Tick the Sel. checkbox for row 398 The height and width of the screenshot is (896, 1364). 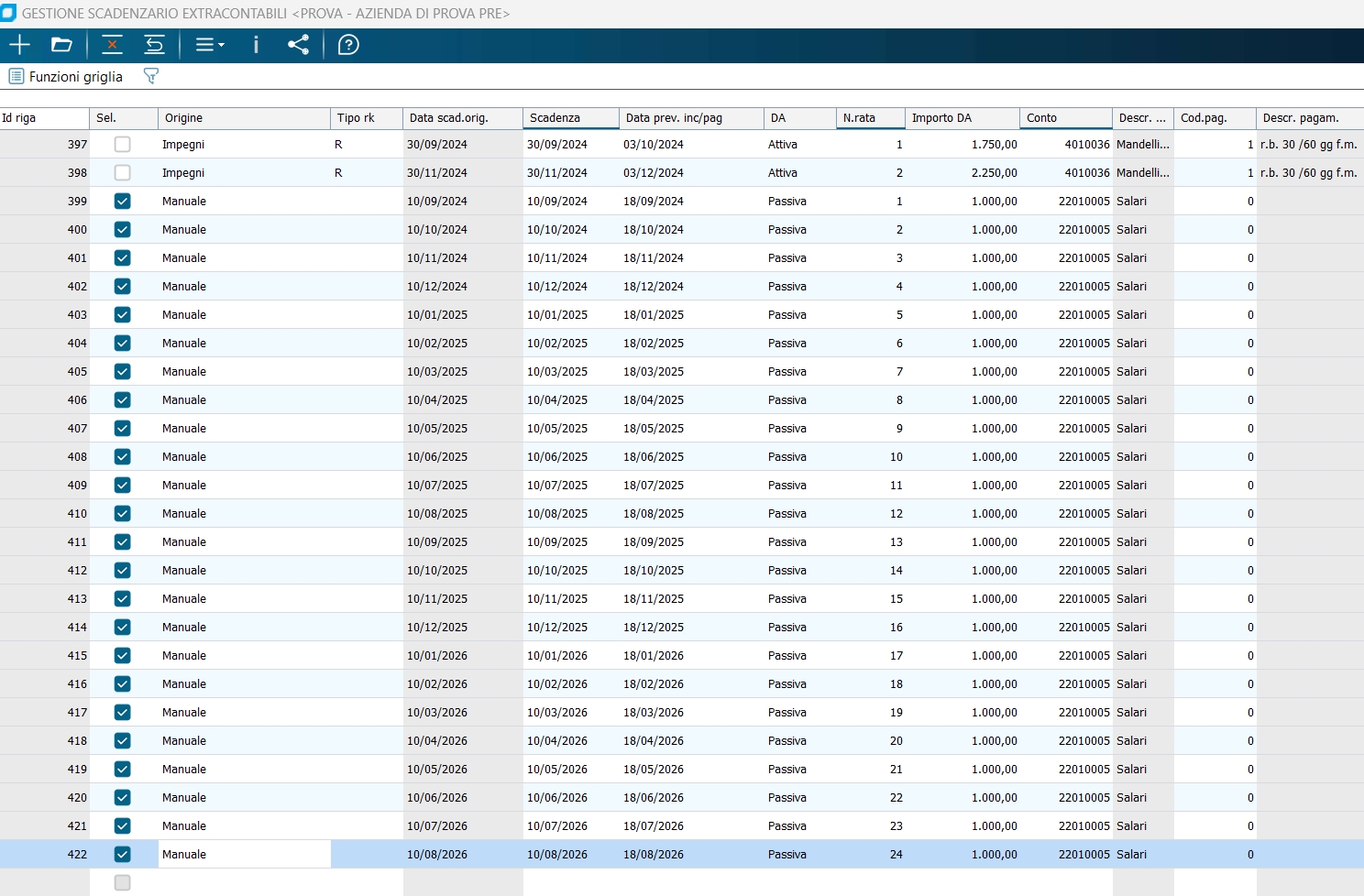point(122,173)
